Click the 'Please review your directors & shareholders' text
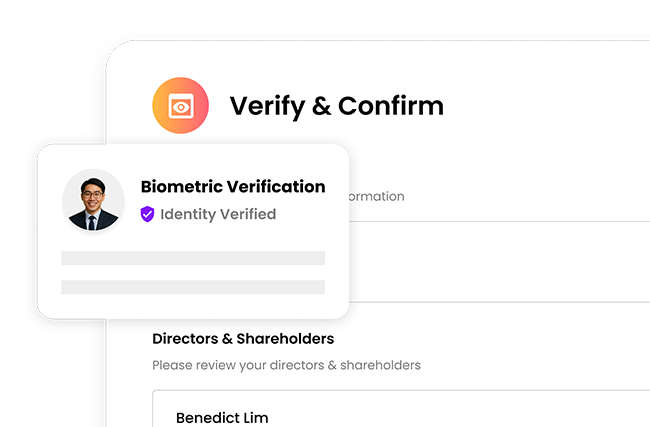Viewport: 650px width, 427px height. click(x=286, y=365)
